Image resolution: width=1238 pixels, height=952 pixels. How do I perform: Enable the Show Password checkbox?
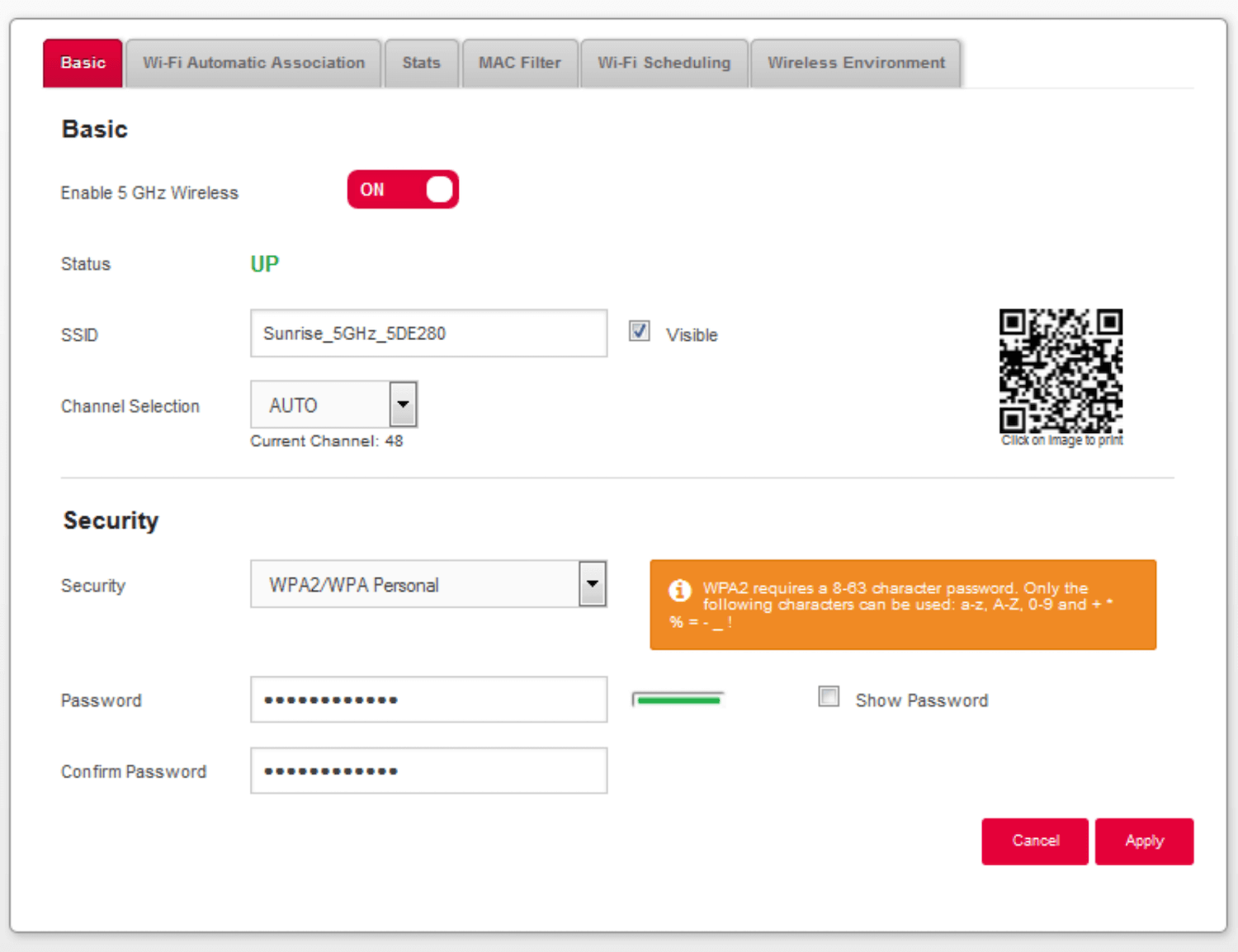coord(829,697)
